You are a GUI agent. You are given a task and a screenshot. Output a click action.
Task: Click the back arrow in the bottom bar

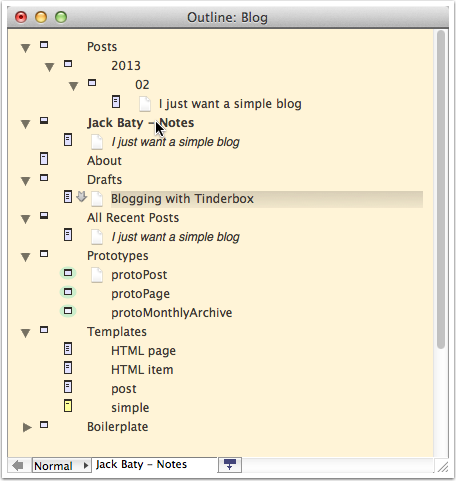coord(18,465)
